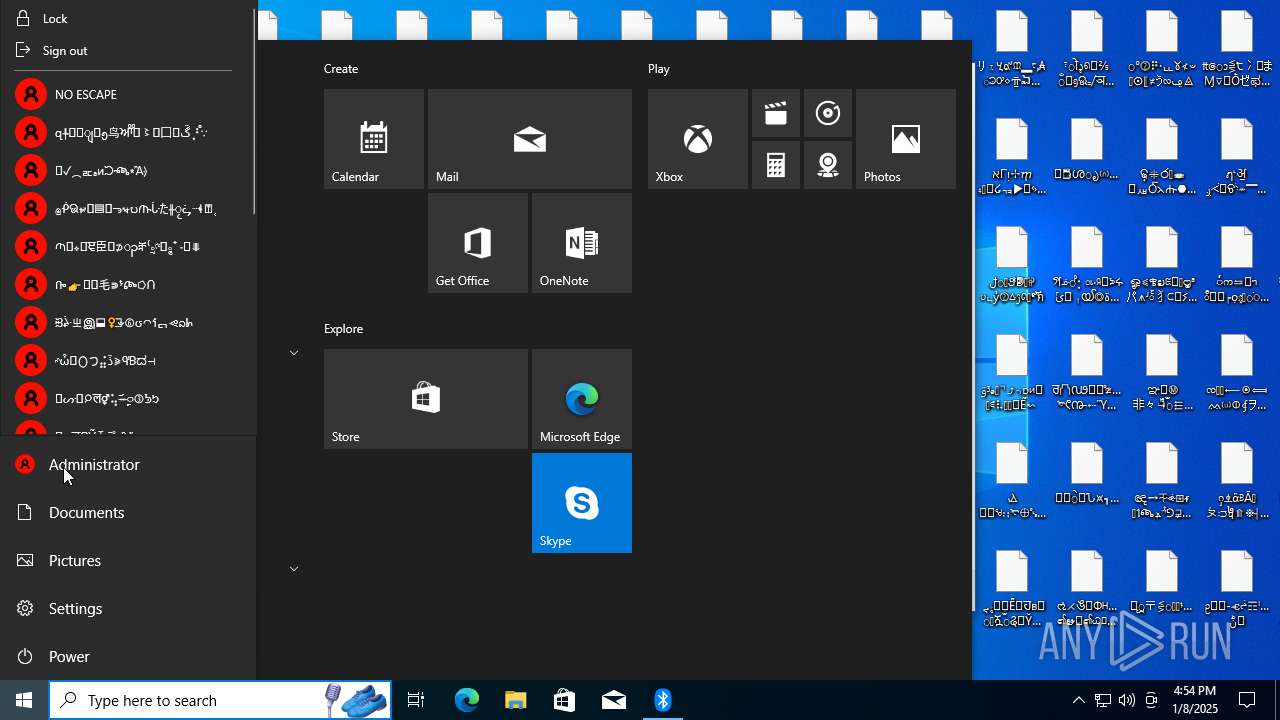
Task: Open Settings from the Start menu
Action: tap(128, 608)
